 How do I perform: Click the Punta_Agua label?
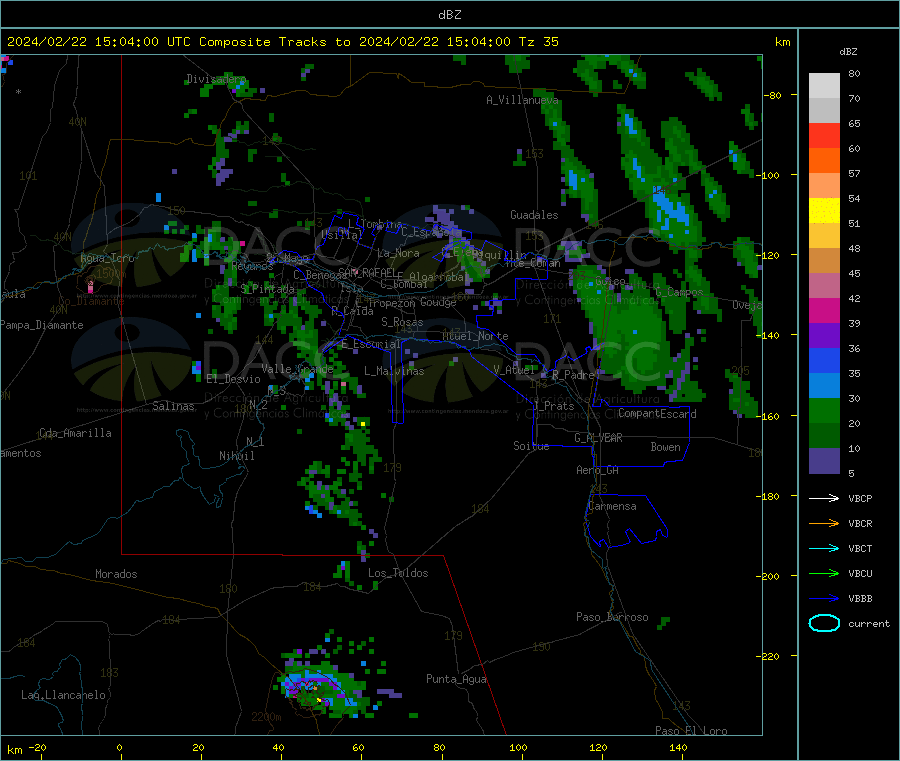[456, 680]
